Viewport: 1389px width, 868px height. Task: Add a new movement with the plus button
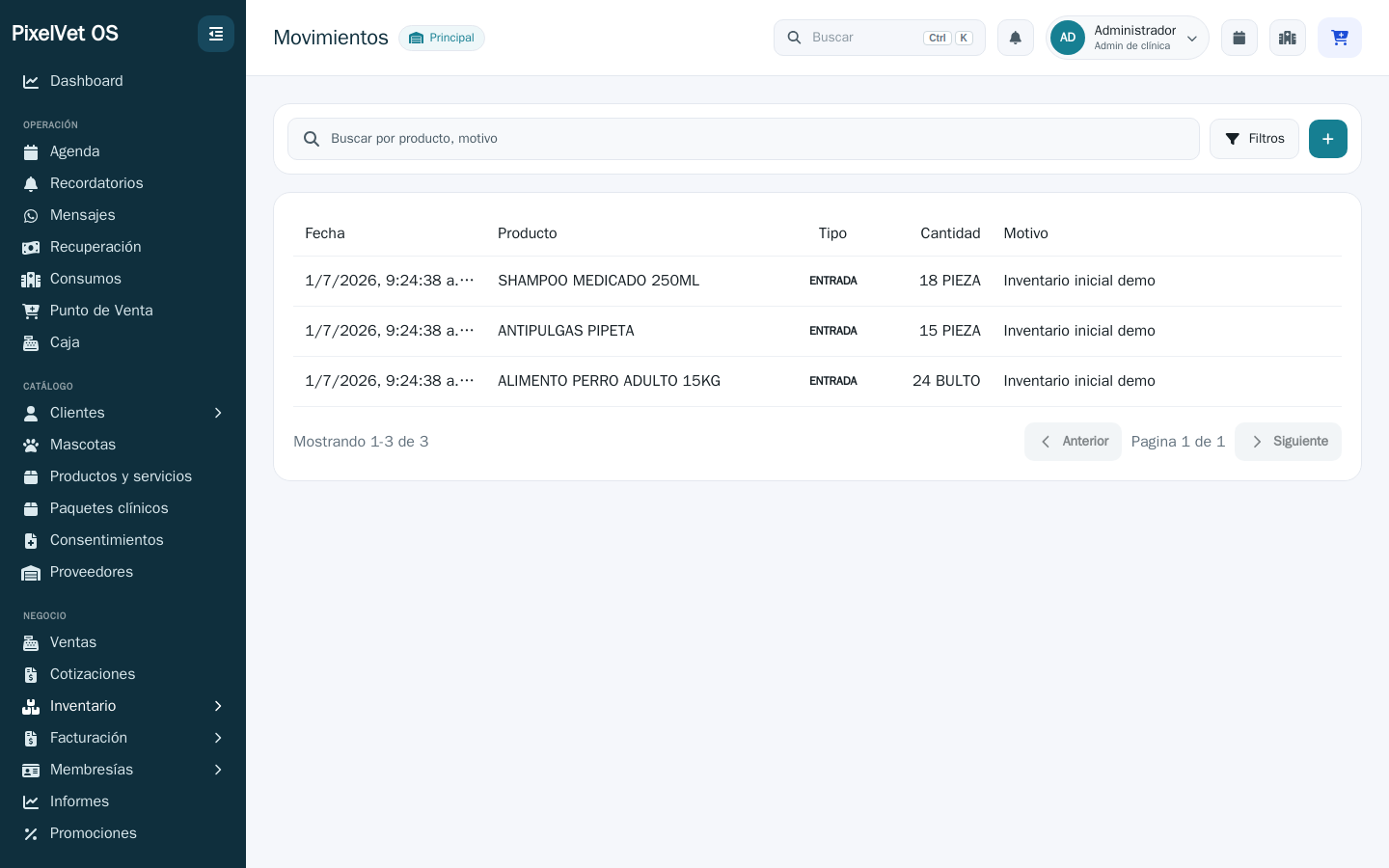[x=1328, y=139]
